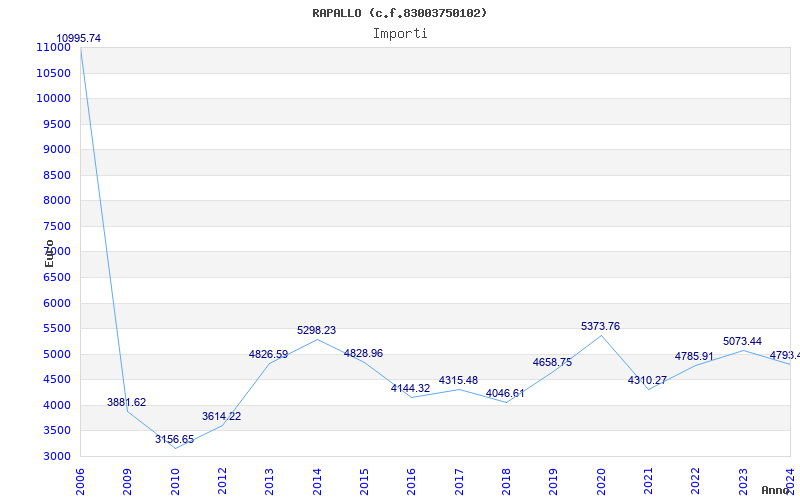Select the 4658.75 data label

click(553, 362)
